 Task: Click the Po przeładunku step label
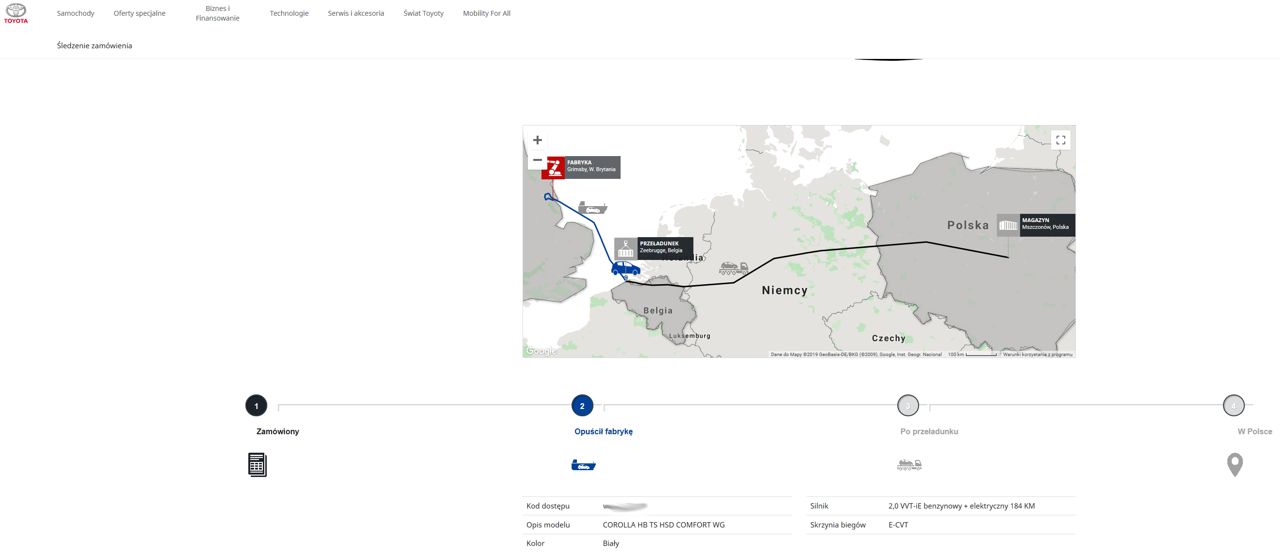point(930,432)
